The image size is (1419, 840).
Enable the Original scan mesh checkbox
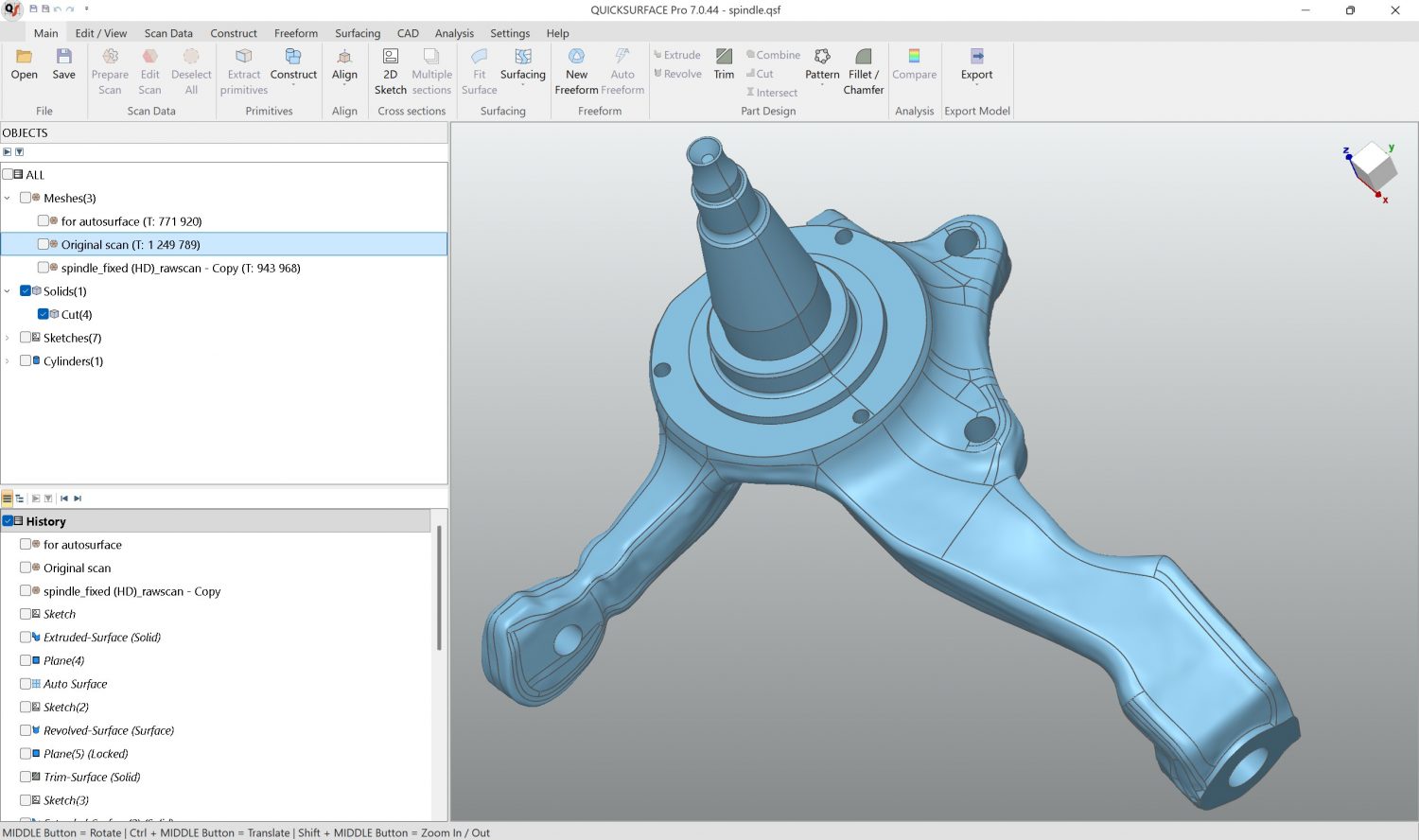point(44,244)
